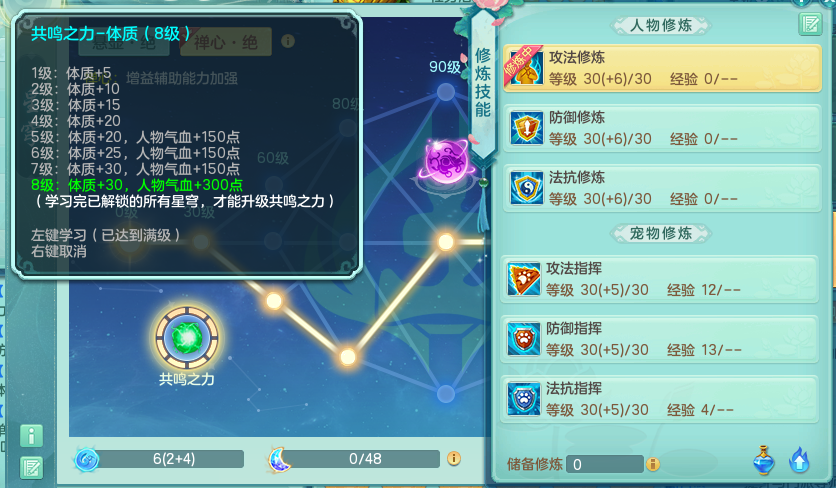Click the 法抗修炼 yin-yang shield icon
Image resolution: width=836 pixels, height=488 pixels.
point(526,188)
